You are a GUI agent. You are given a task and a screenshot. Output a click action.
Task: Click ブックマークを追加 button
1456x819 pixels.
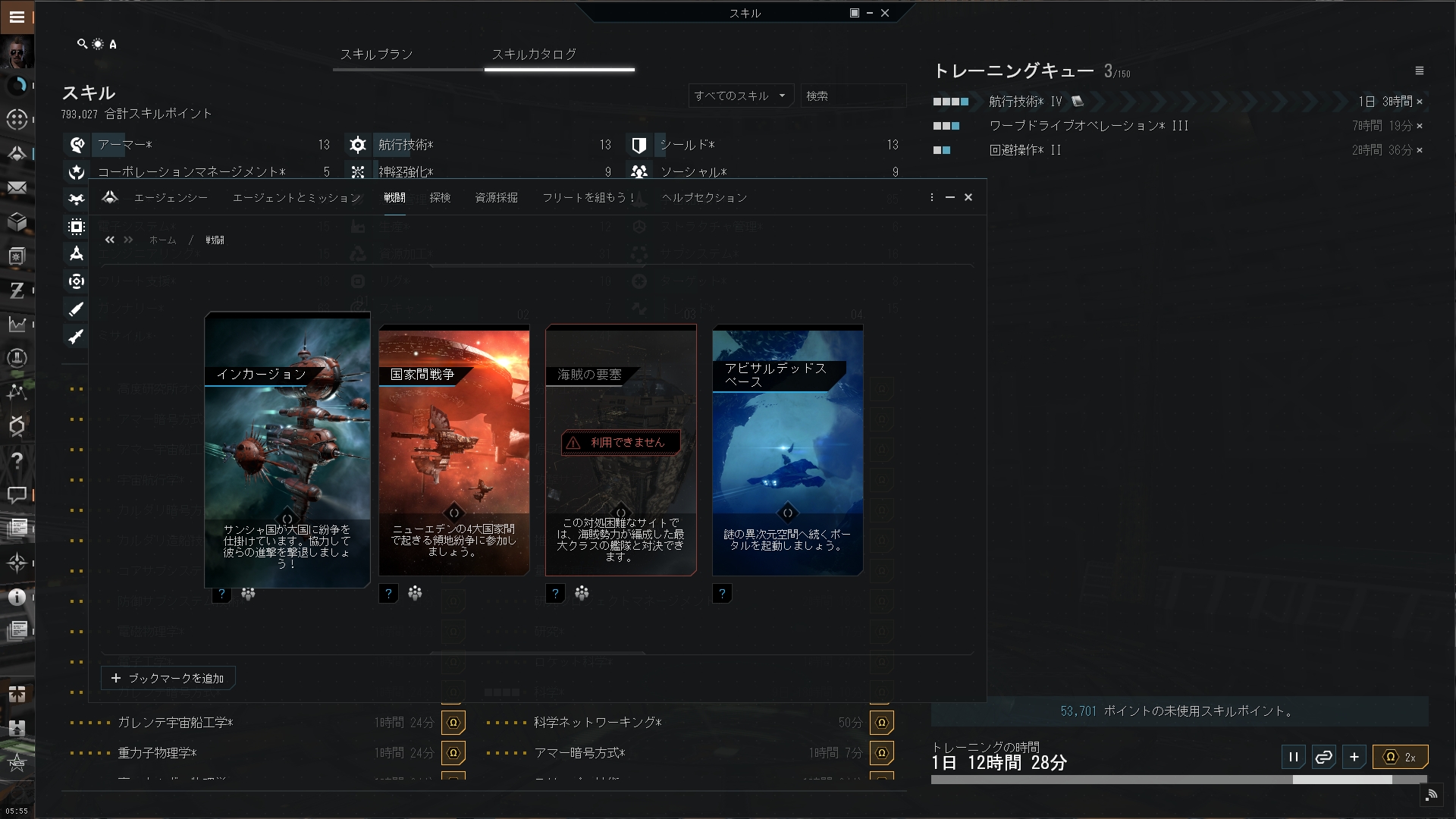(168, 678)
